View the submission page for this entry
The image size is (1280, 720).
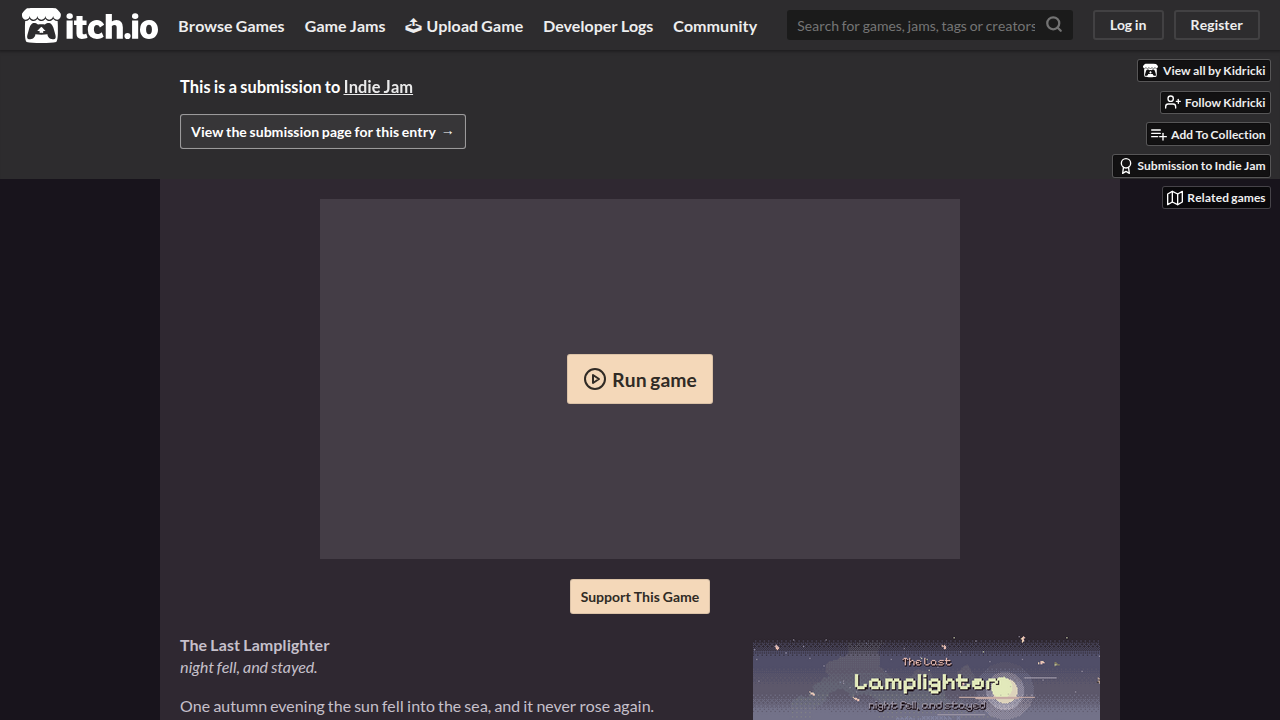[x=323, y=132]
